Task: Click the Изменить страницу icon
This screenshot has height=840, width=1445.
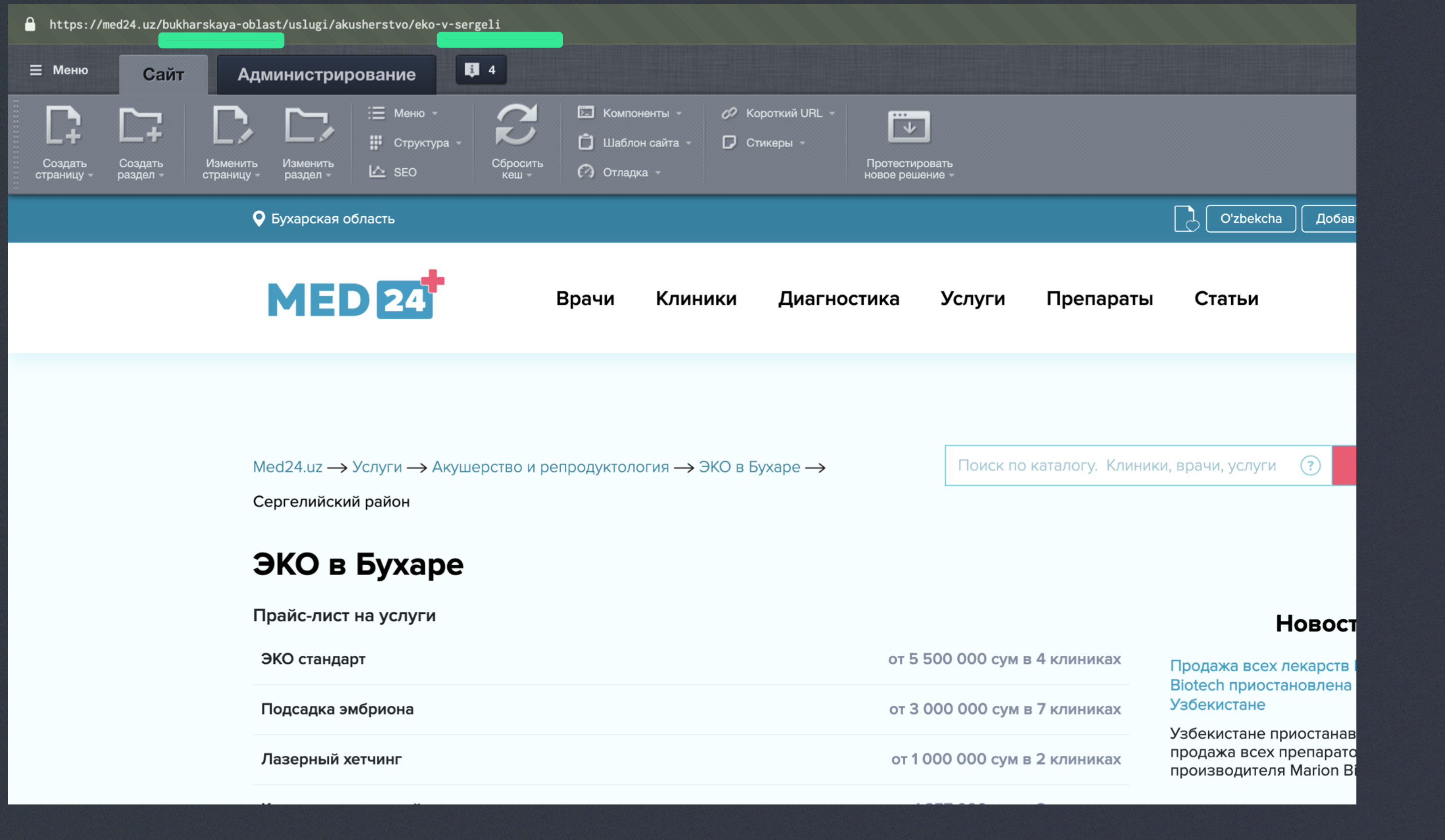Action: pyautogui.click(x=232, y=125)
